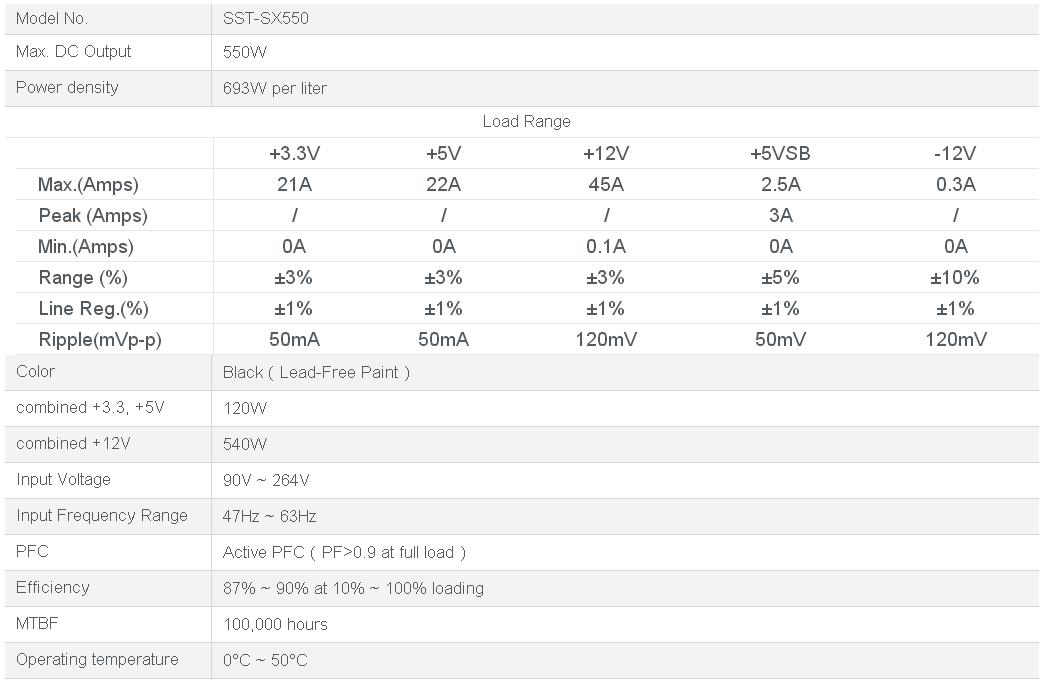Select the 45A max amps cell

pos(605,184)
